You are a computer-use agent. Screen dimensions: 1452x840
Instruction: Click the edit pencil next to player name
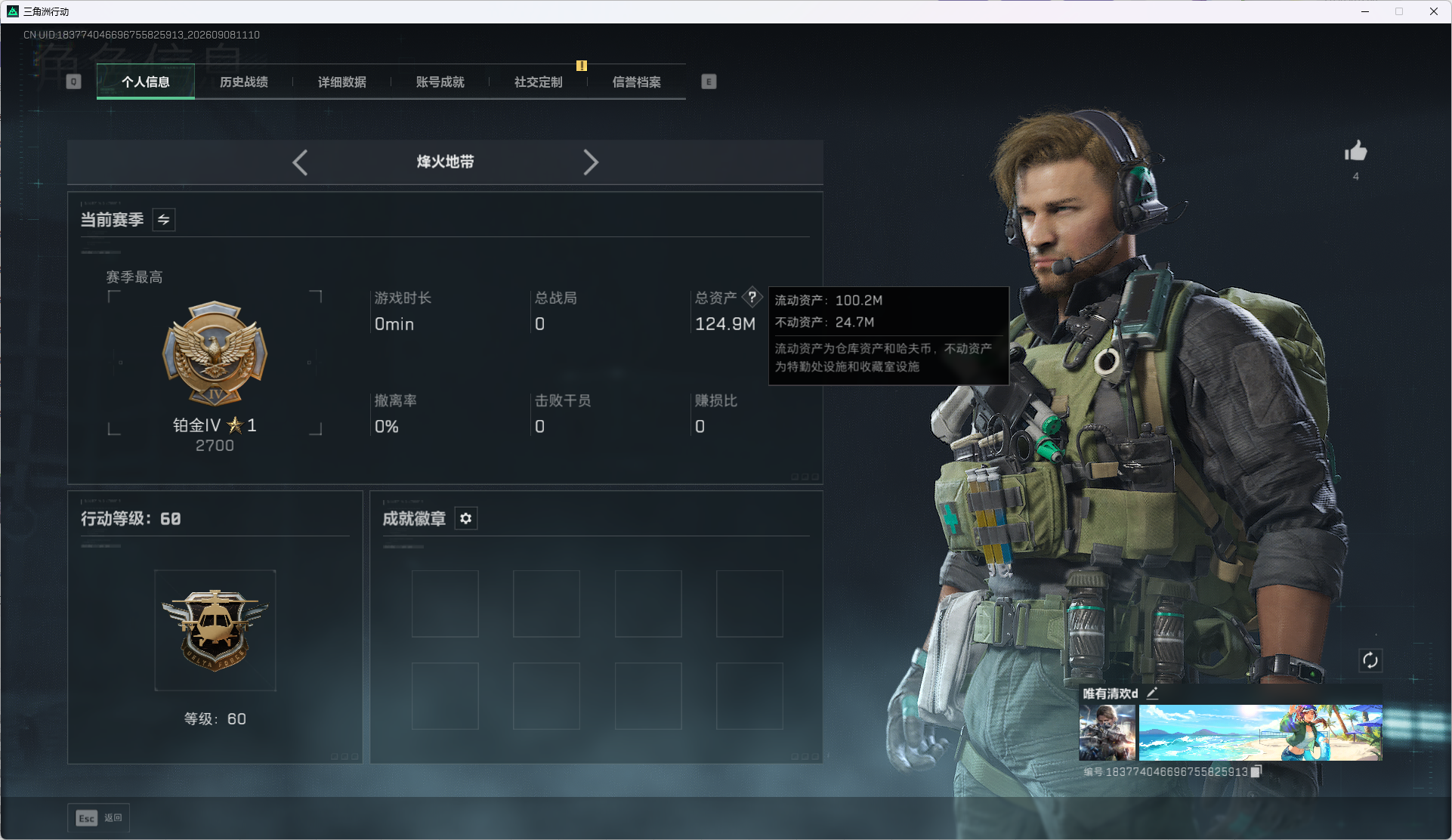(x=1152, y=693)
